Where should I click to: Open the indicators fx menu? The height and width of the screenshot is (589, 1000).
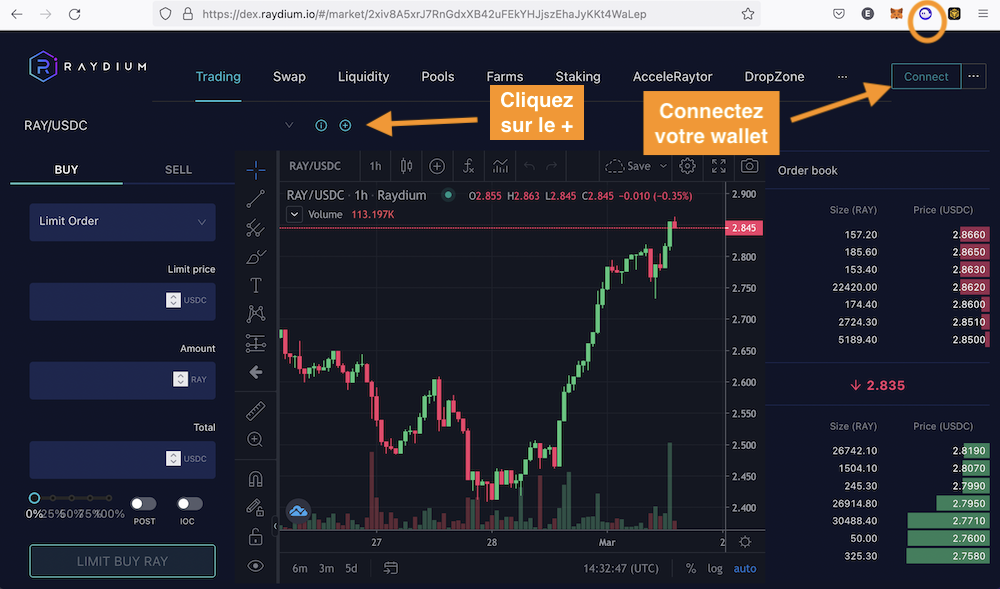click(468, 166)
